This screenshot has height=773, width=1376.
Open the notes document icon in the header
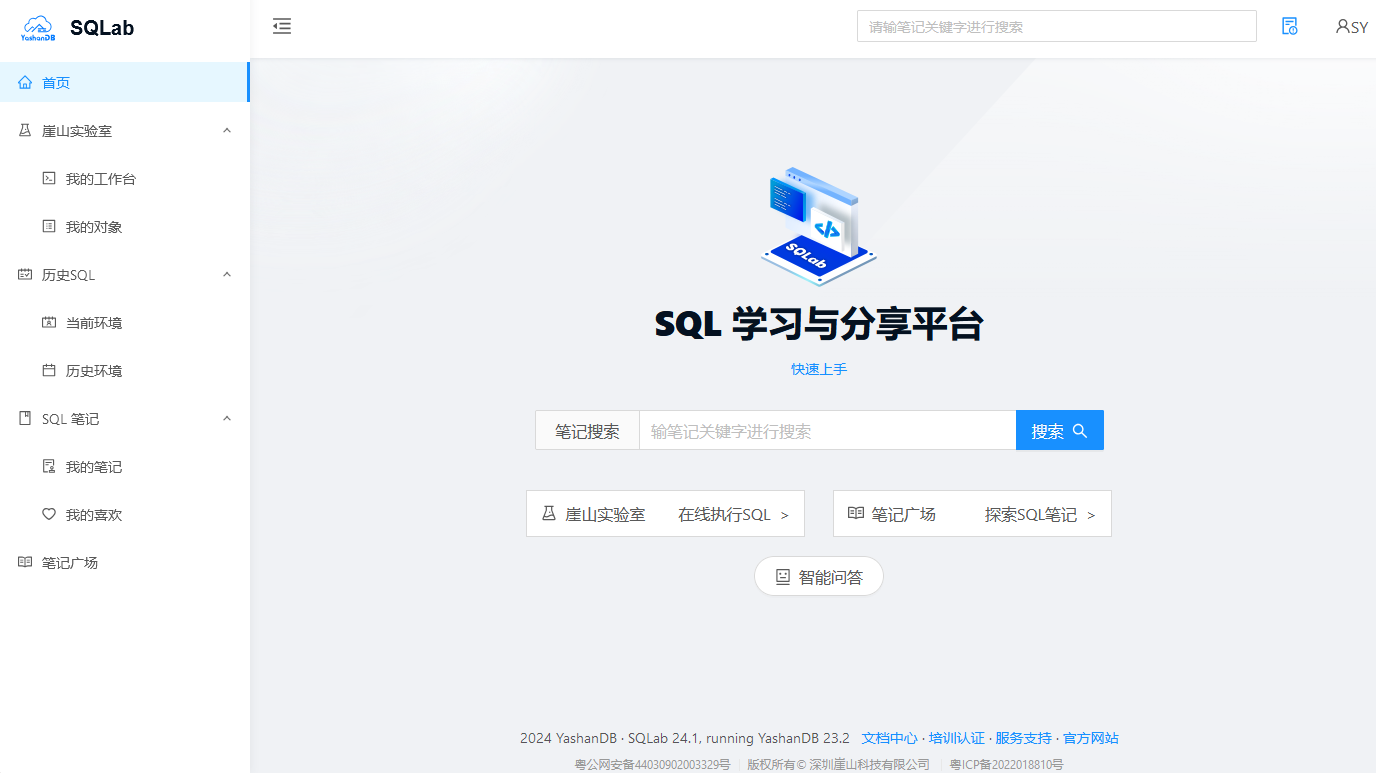pos(1290,27)
